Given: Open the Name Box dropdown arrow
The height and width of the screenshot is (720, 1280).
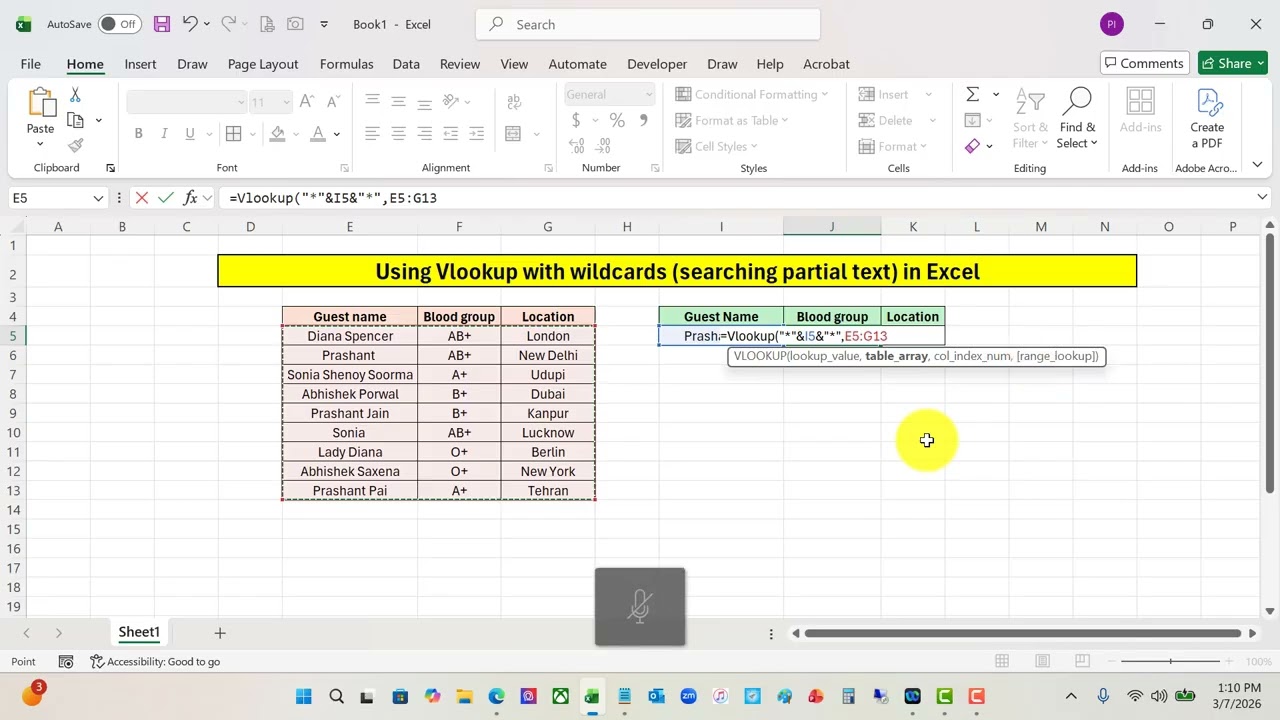Looking at the screenshot, I should pyautogui.click(x=98, y=198).
